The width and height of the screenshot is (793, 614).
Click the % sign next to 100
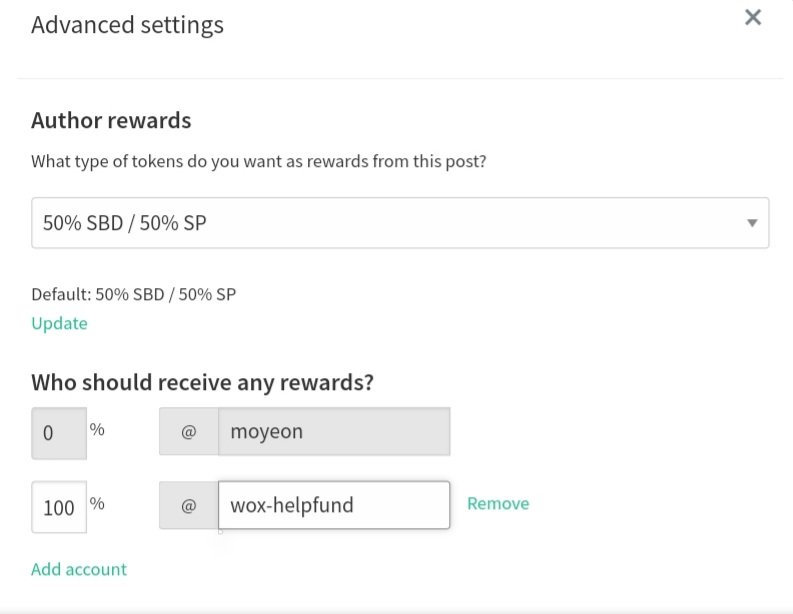(97, 503)
